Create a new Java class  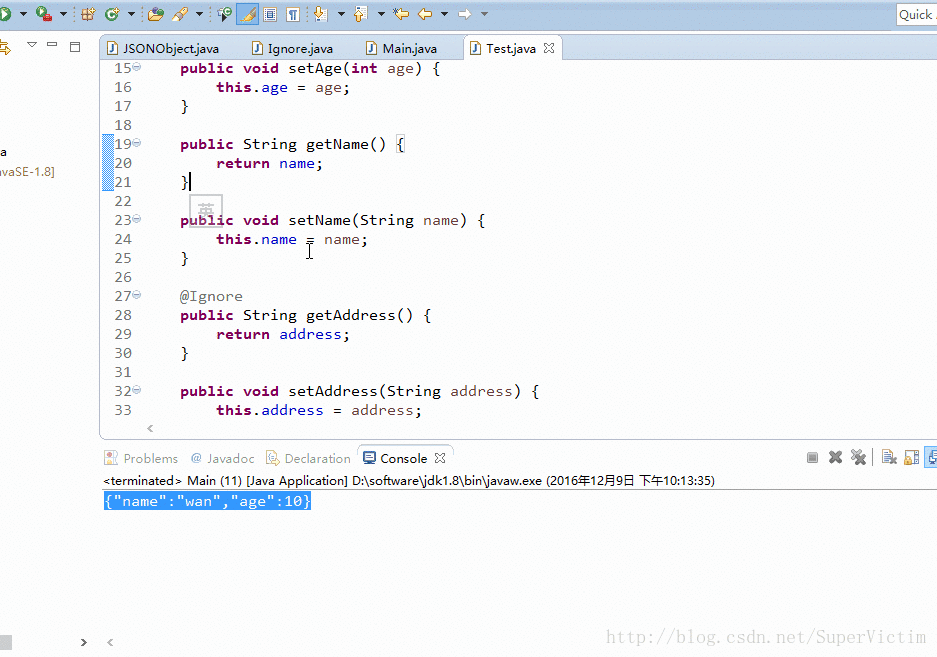tap(112, 14)
